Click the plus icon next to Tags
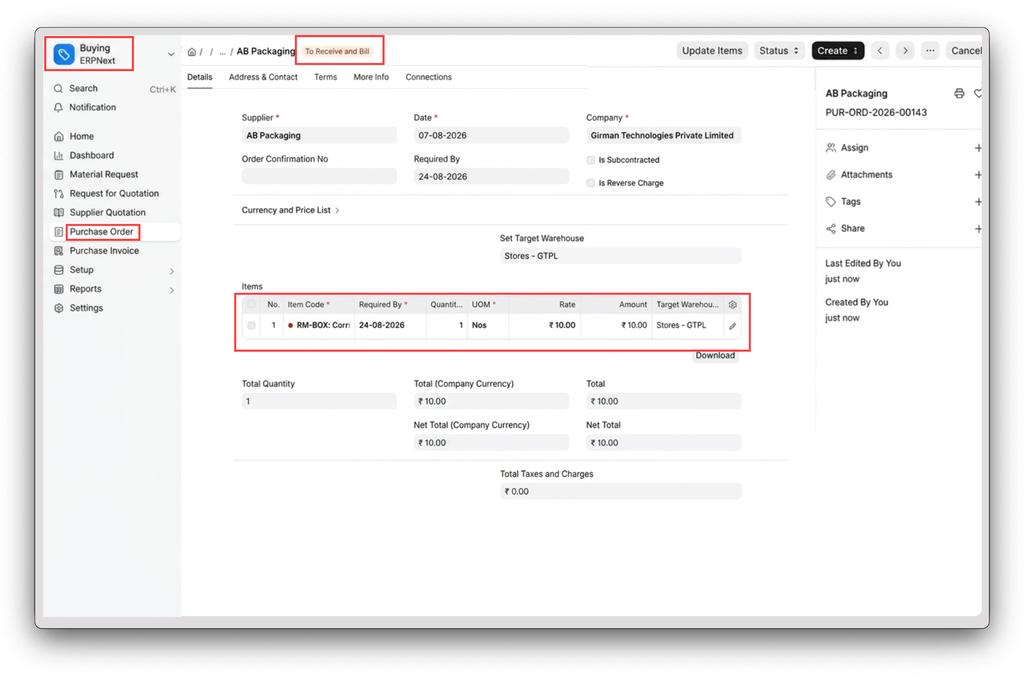 coord(978,202)
